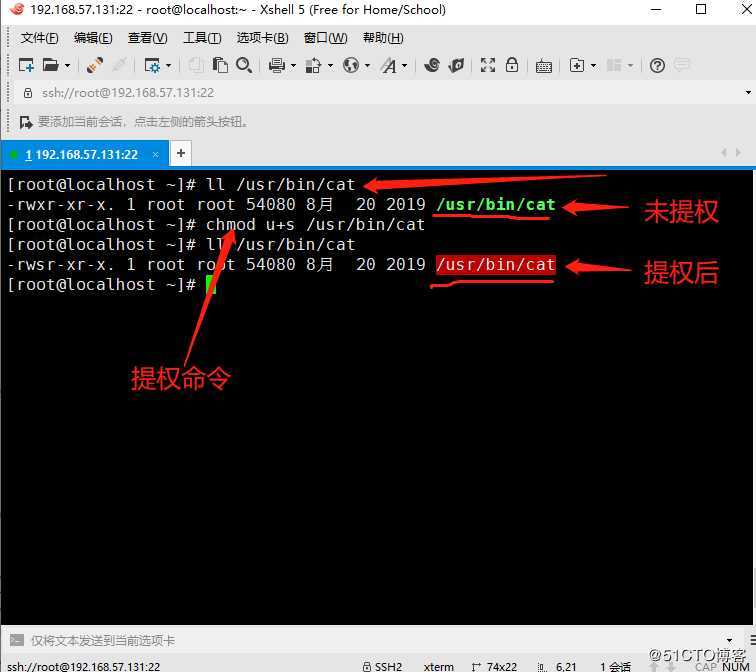Click the greyed Disconnect icon
The width and height of the screenshot is (756, 672).
(120, 65)
